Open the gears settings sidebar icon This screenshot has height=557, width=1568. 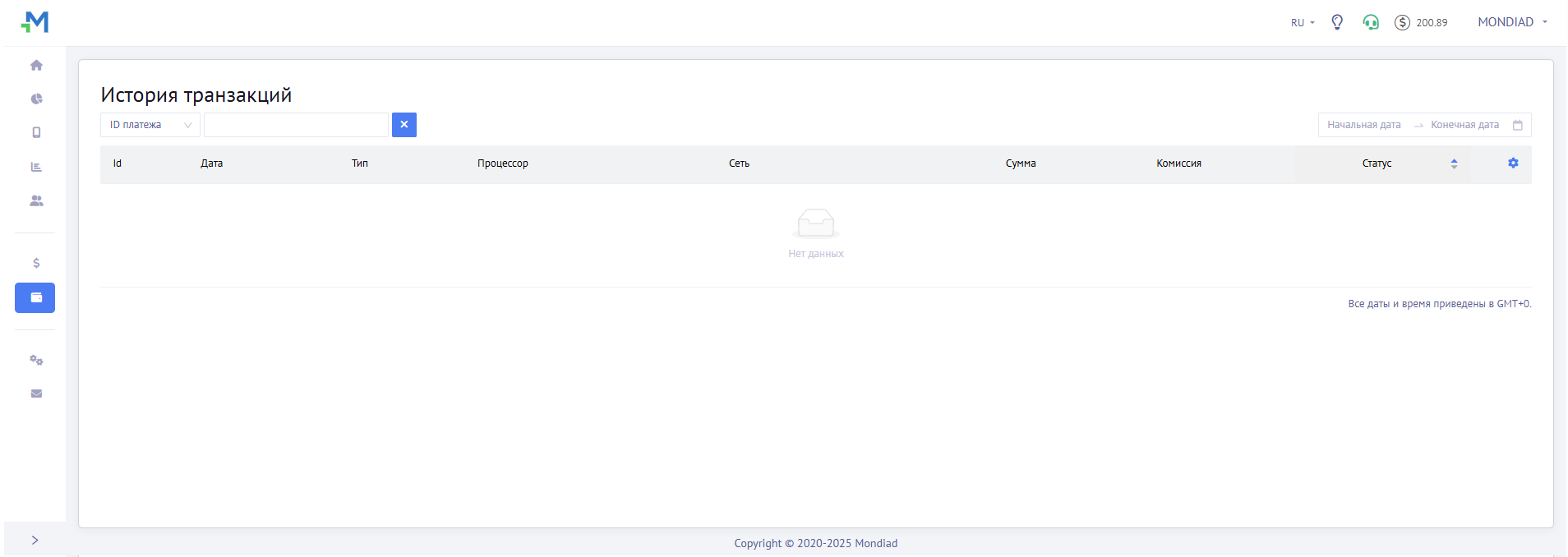(x=36, y=360)
